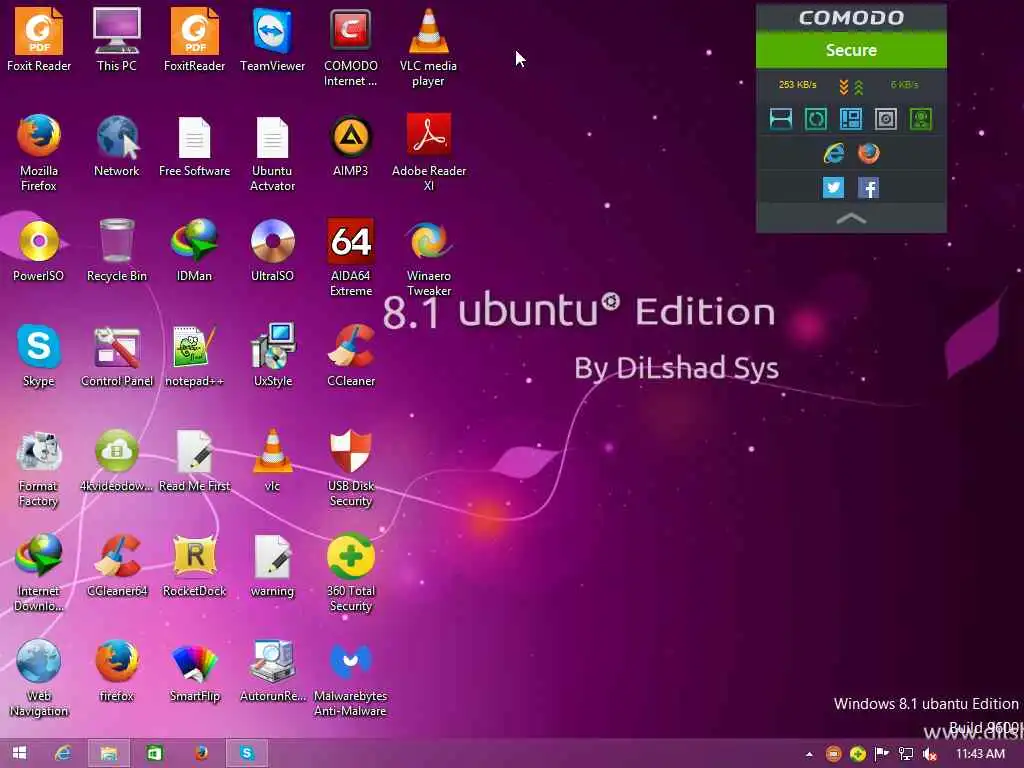Open the Free Software text file
Viewport: 1024px width, 768px height.
click(x=194, y=145)
